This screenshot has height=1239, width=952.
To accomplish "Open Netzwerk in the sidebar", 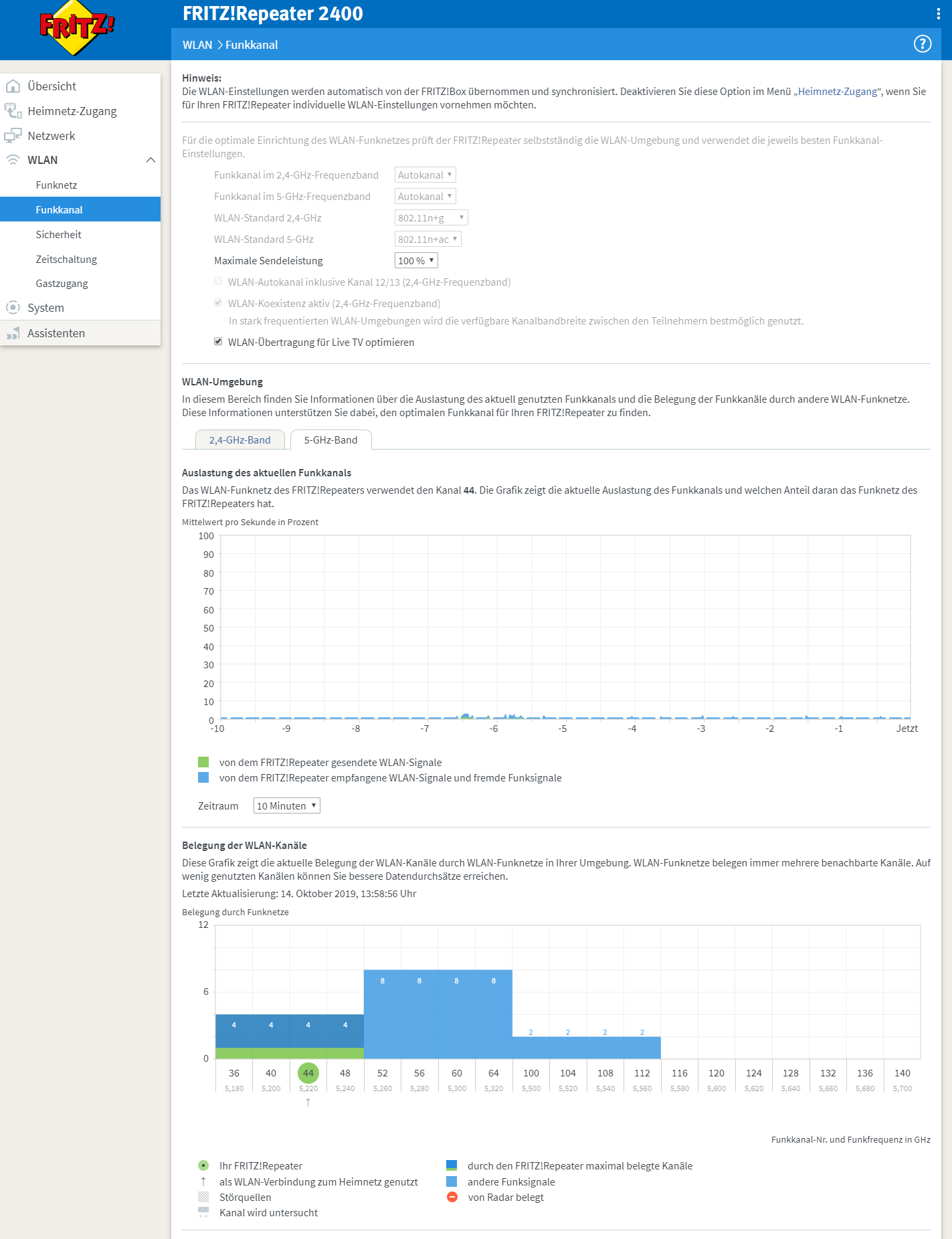I will pos(80,136).
